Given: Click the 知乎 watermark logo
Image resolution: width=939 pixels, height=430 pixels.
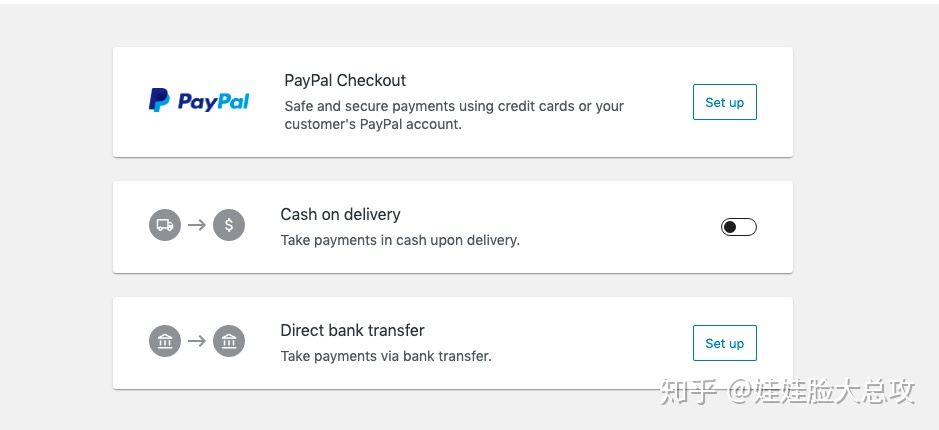Looking at the screenshot, I should point(689,391).
